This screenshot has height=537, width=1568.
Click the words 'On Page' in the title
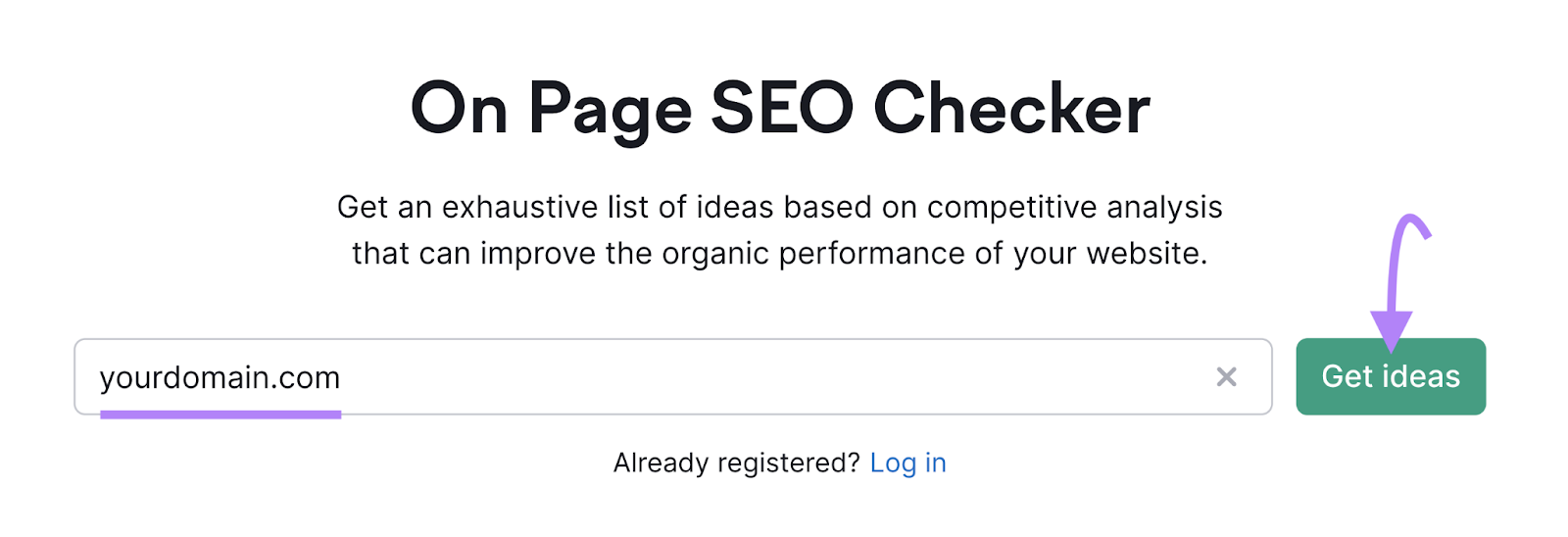click(x=551, y=108)
